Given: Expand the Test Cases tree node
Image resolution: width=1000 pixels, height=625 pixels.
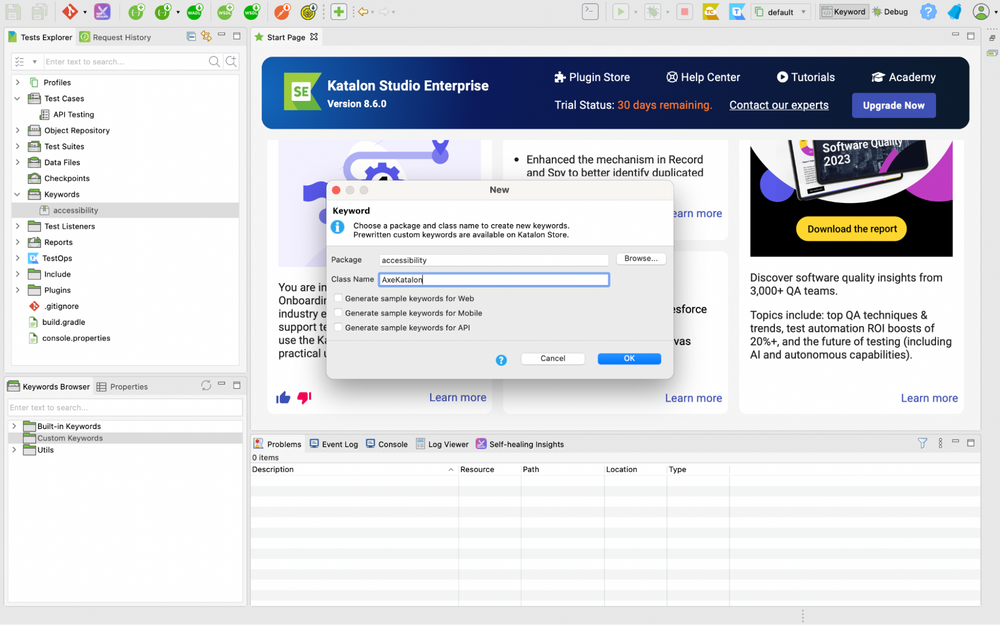Looking at the screenshot, I should (18, 98).
